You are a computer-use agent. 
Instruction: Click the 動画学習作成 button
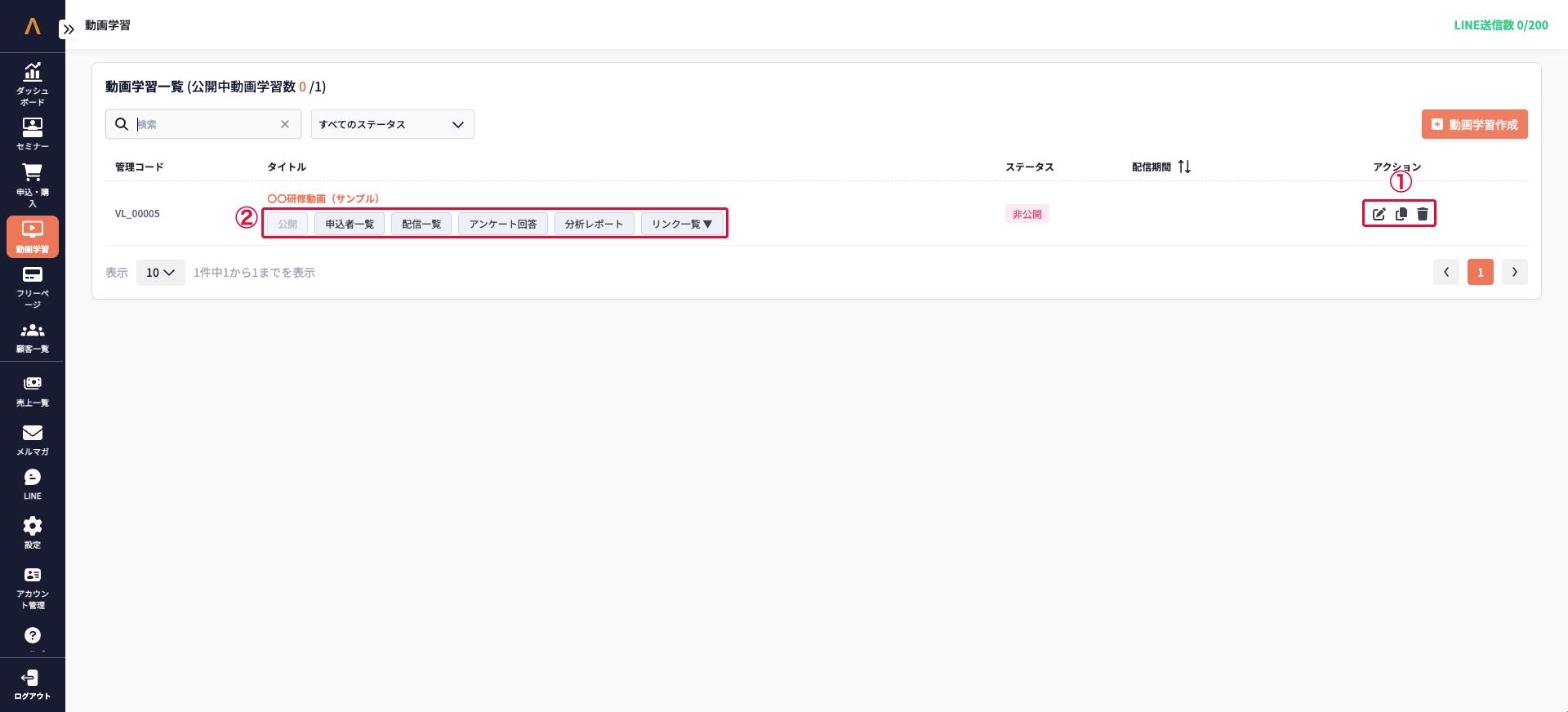pyautogui.click(x=1474, y=124)
